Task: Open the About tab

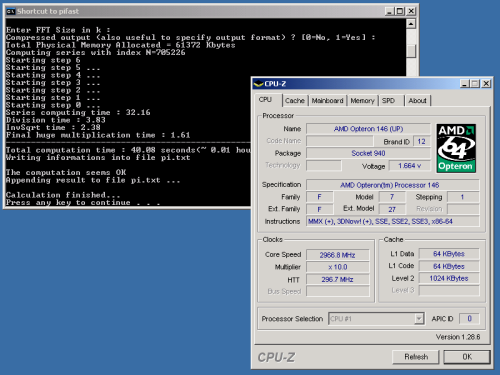Action: (417, 100)
